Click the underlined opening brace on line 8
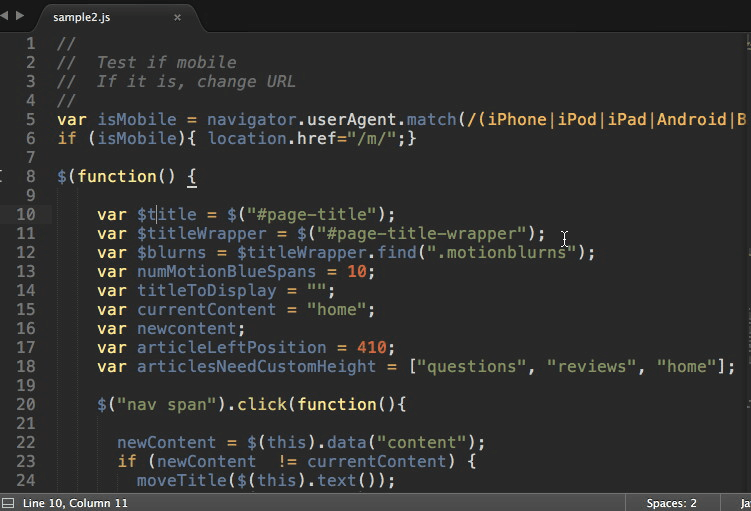This screenshot has height=511, width=751. pyautogui.click(x=192, y=177)
